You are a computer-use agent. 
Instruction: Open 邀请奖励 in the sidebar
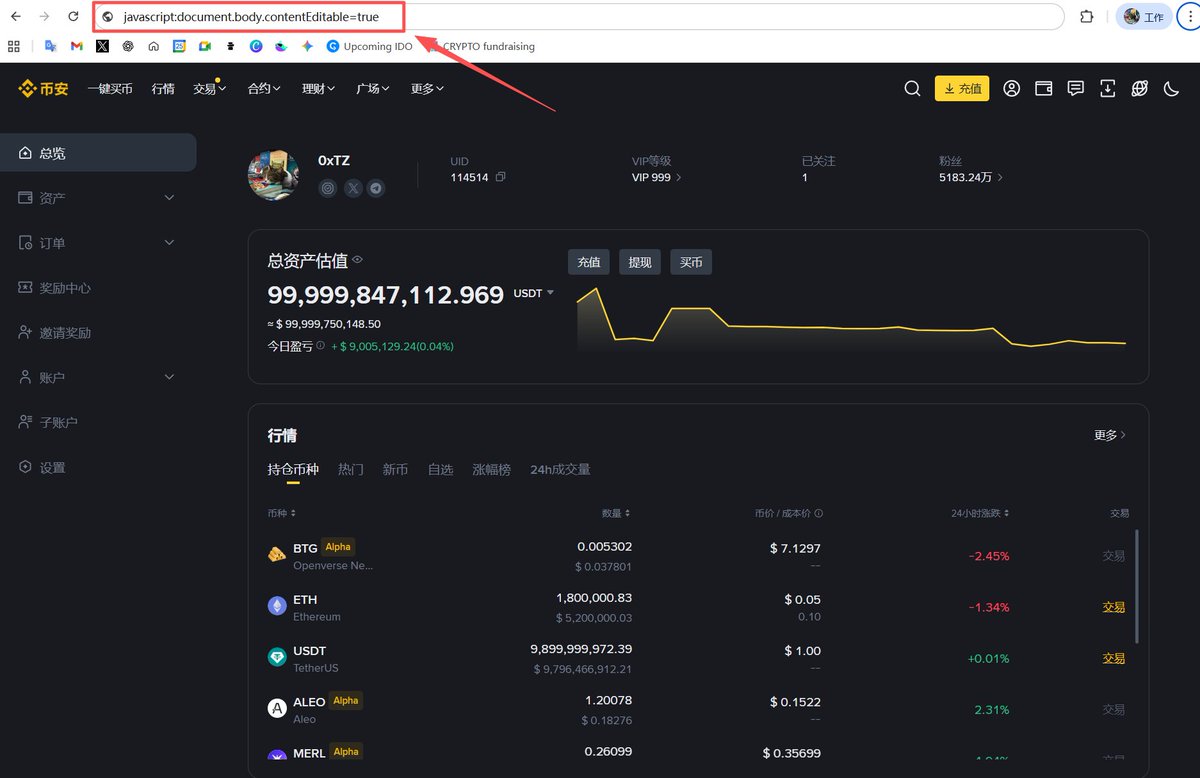point(98,333)
